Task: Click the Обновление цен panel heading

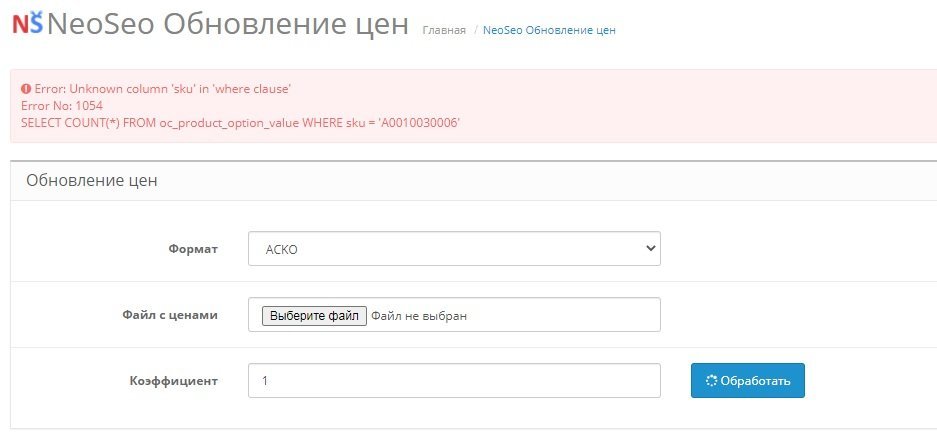Action: point(91,180)
